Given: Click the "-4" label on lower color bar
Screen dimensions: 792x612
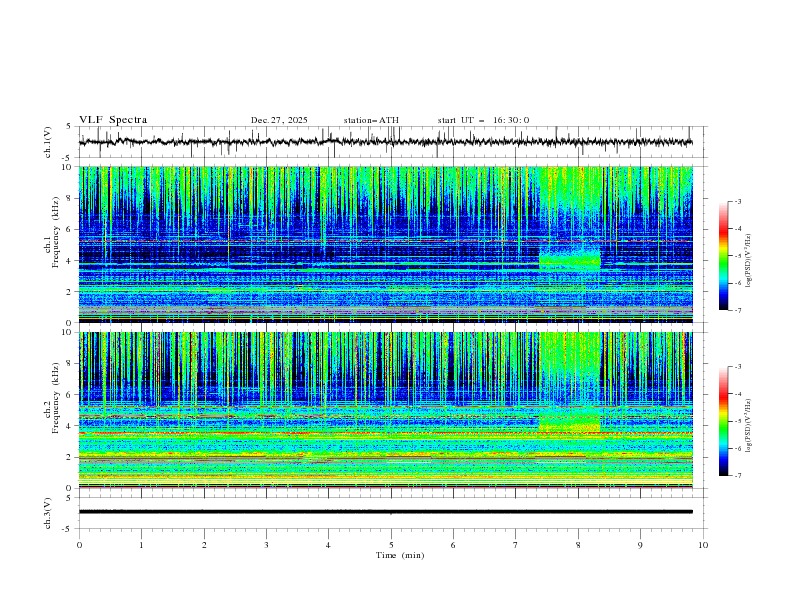Looking at the screenshot, I should 737,394.
